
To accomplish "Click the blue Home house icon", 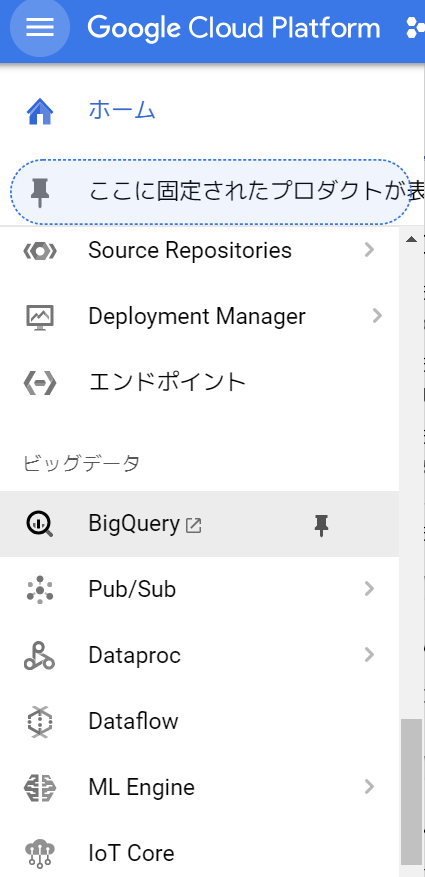I will (x=40, y=111).
